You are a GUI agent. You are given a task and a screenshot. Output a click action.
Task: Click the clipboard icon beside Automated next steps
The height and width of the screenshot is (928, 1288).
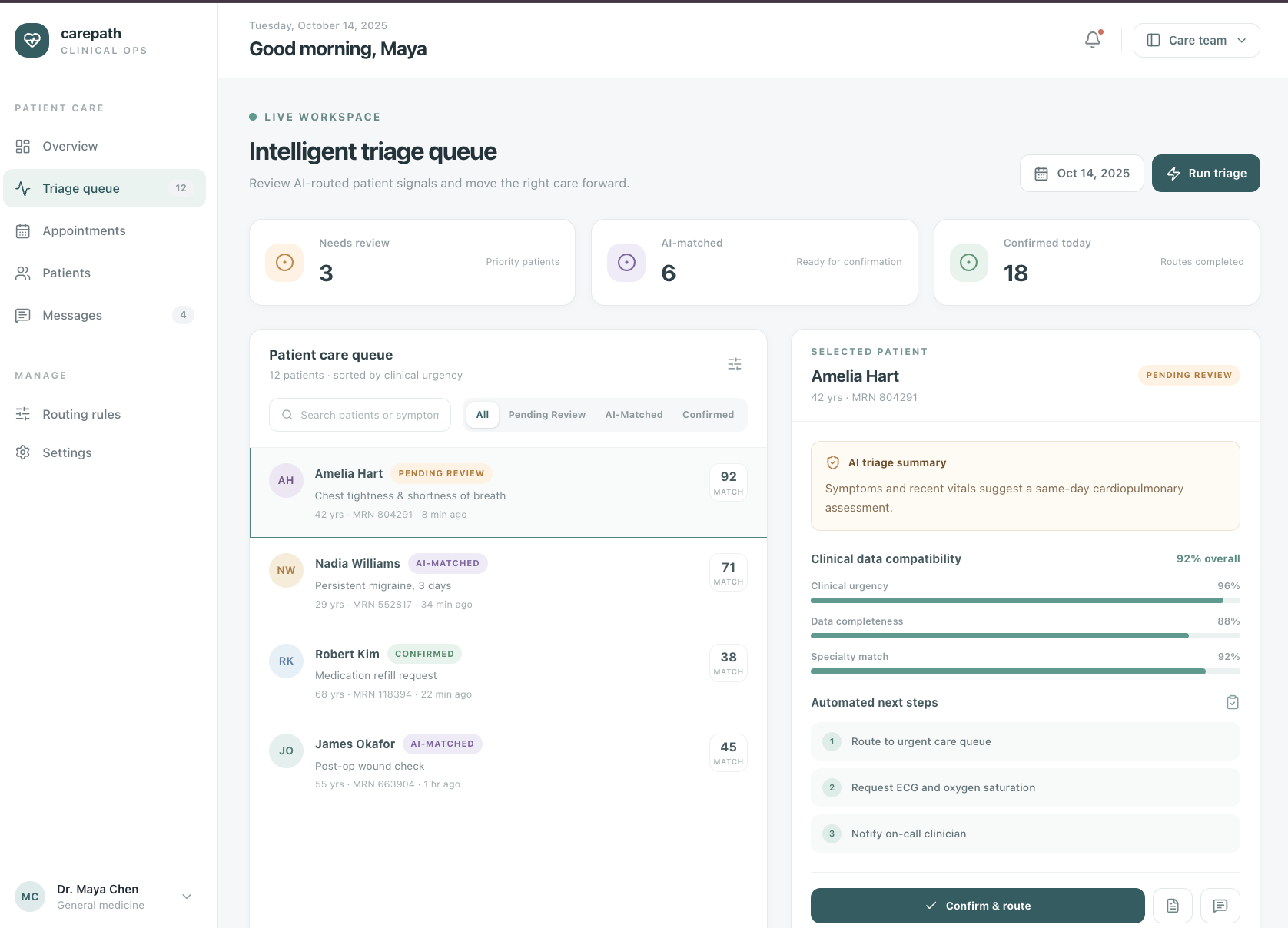(1233, 702)
